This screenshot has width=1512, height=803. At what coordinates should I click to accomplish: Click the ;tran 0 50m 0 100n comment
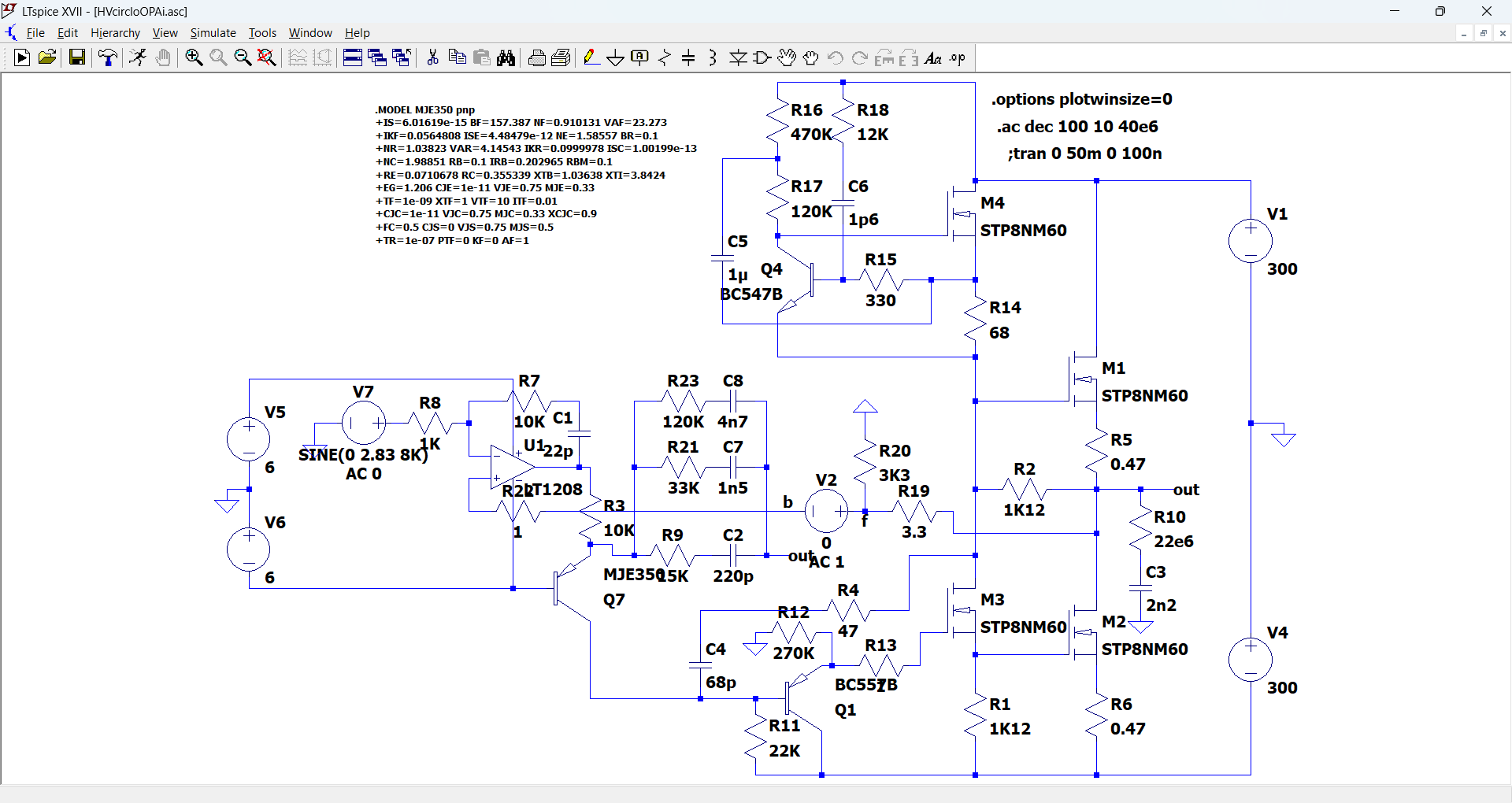point(1084,154)
